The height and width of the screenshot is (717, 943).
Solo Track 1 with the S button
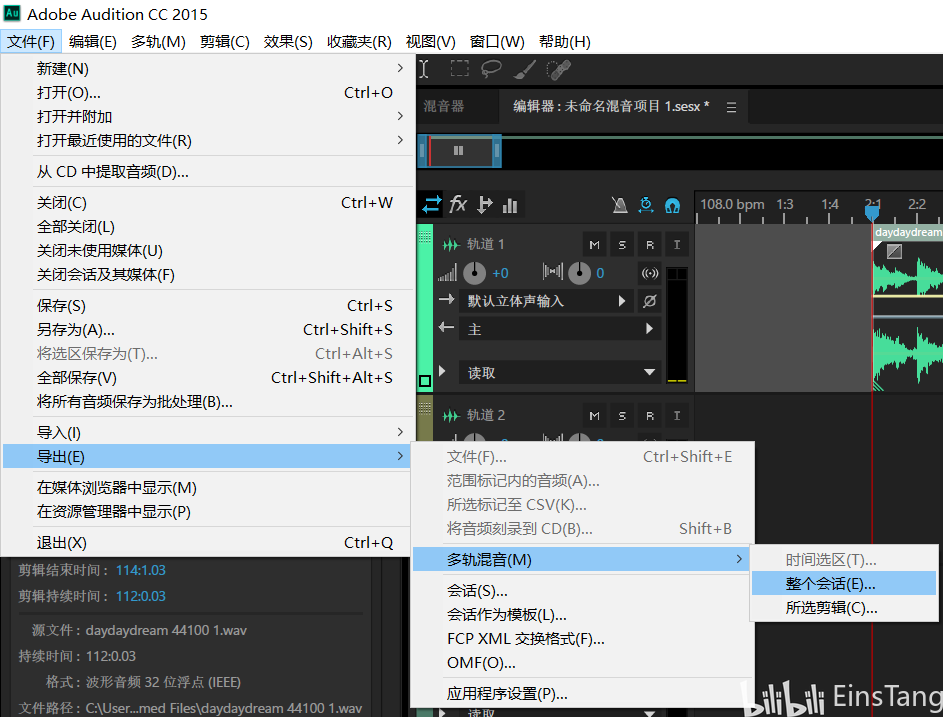click(x=622, y=245)
